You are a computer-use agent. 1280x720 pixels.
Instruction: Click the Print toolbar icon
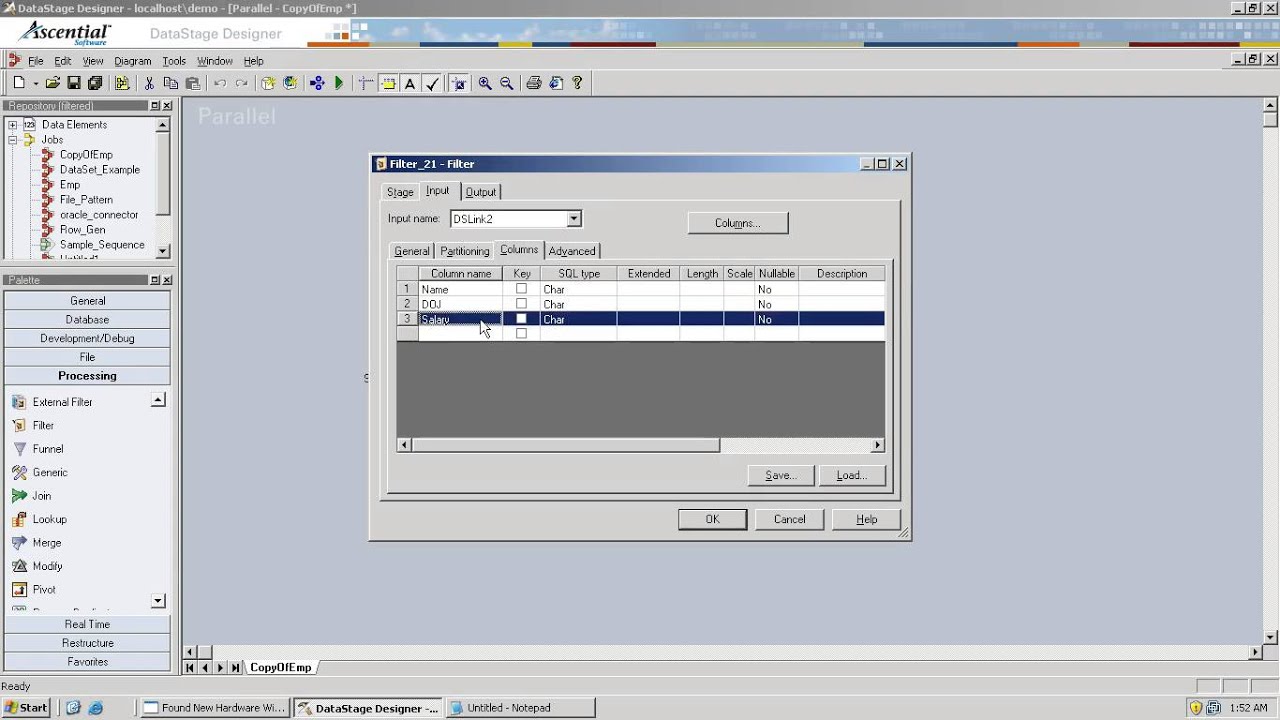point(534,84)
